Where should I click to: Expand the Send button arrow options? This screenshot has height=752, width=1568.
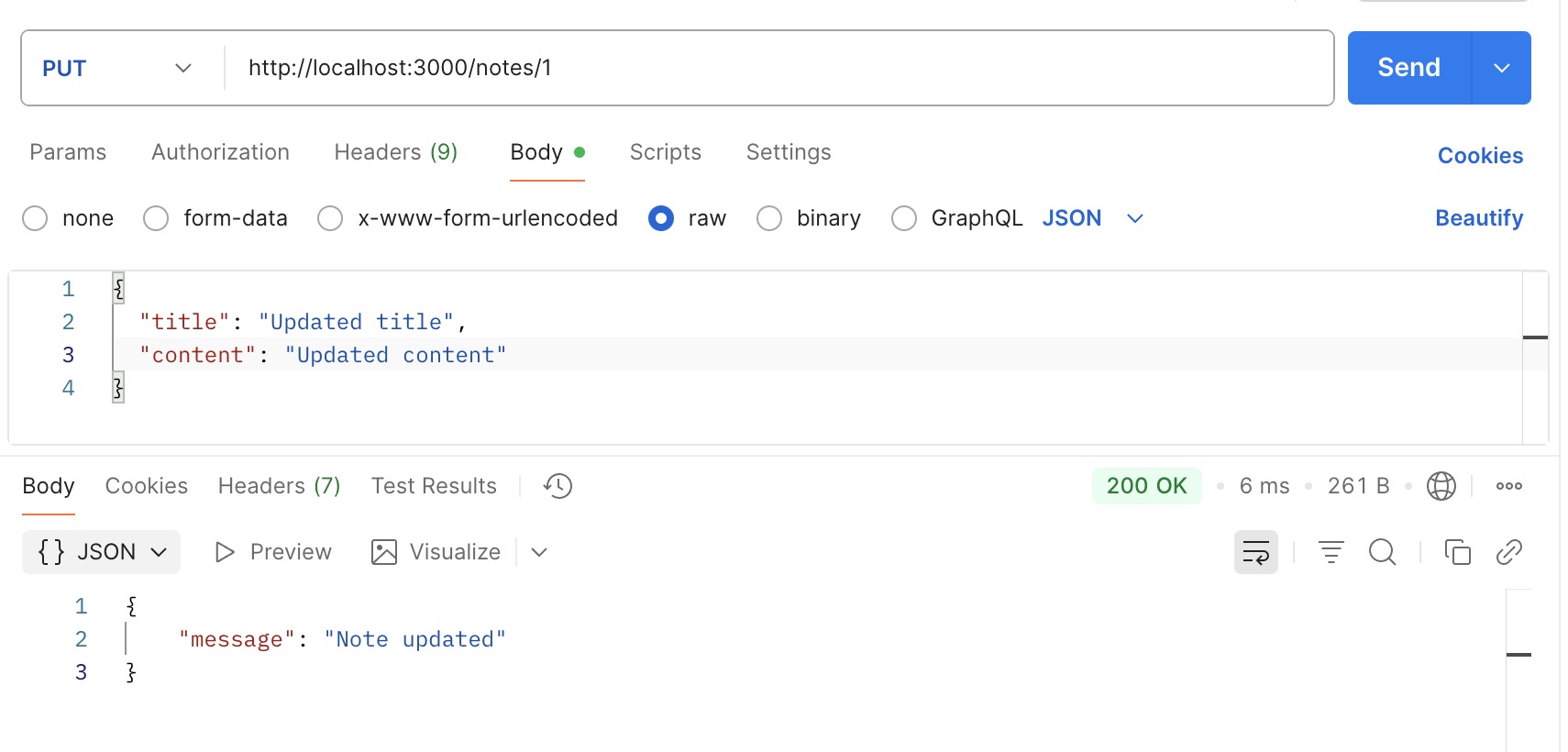point(1501,68)
